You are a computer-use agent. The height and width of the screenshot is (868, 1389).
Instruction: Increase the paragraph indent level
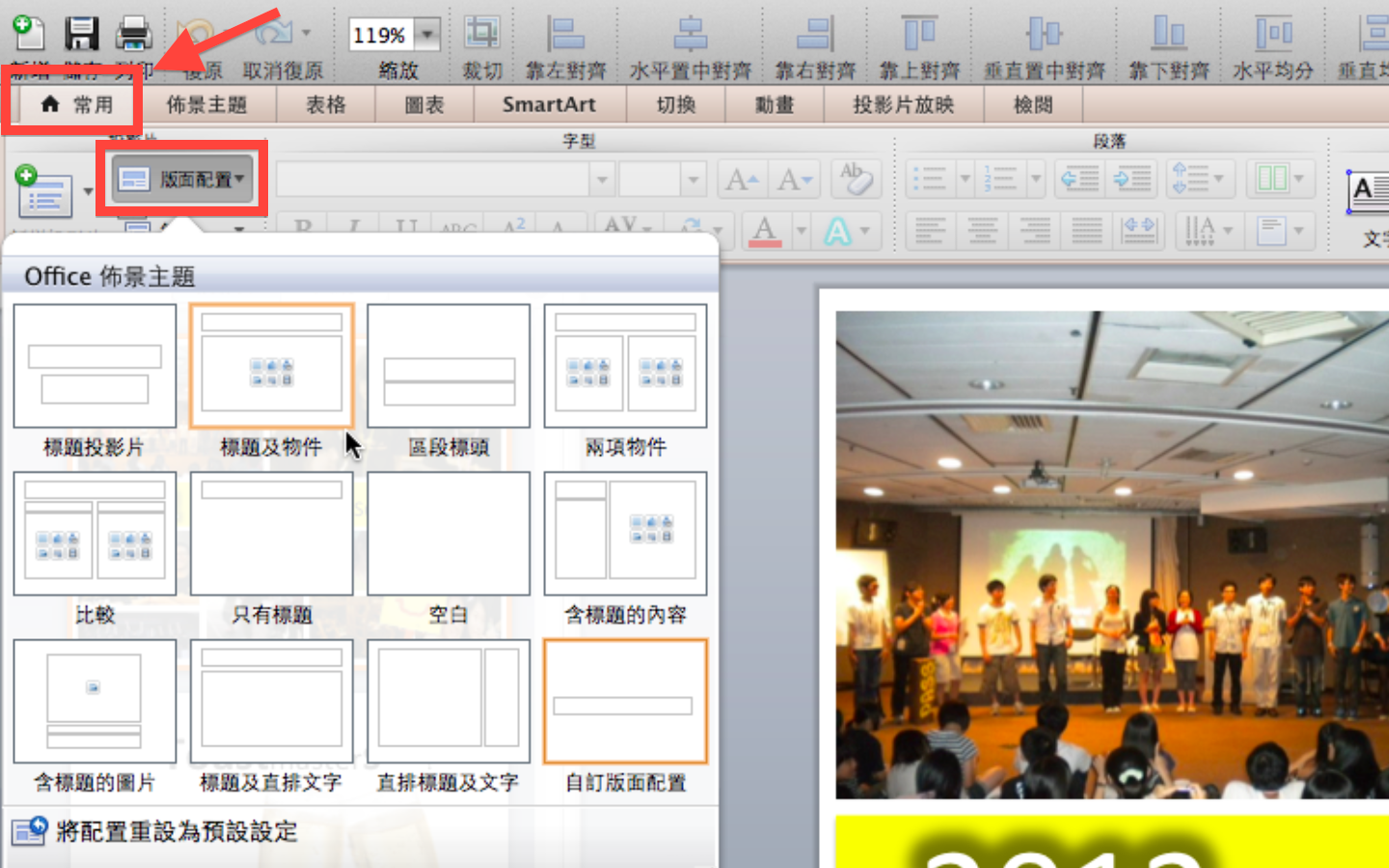pyautogui.click(x=1131, y=179)
